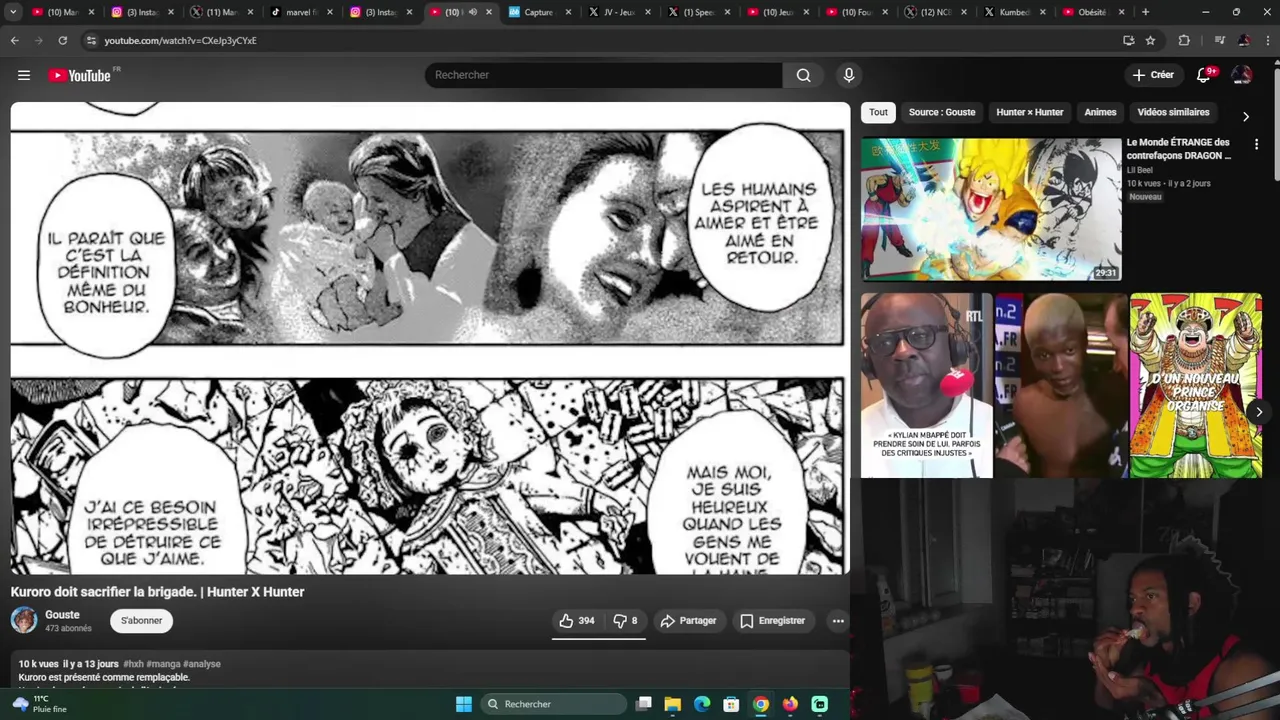Select the Hunter × Hunter chip

[x=1030, y=112]
